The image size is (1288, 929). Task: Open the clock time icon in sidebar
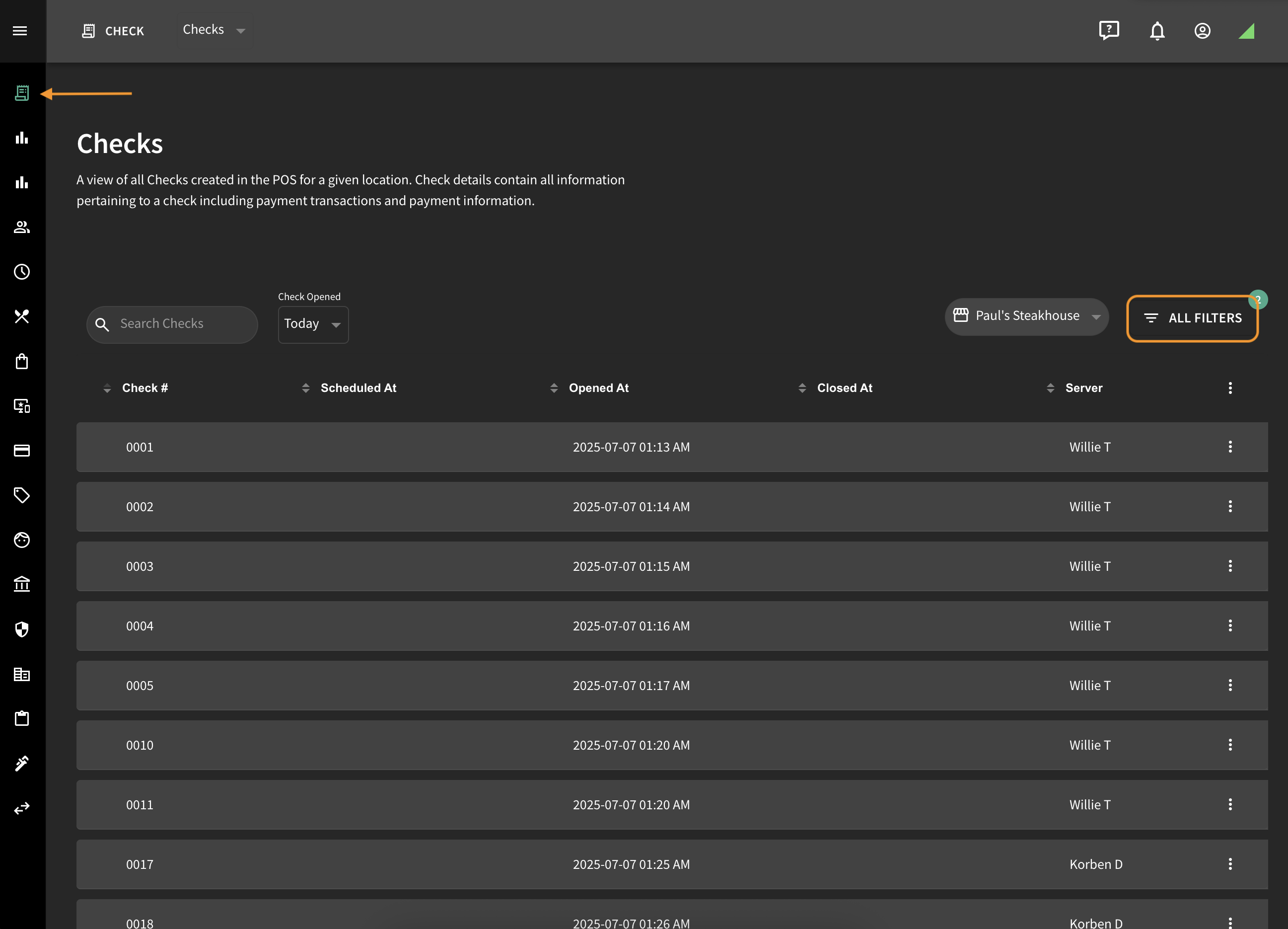pyautogui.click(x=21, y=272)
